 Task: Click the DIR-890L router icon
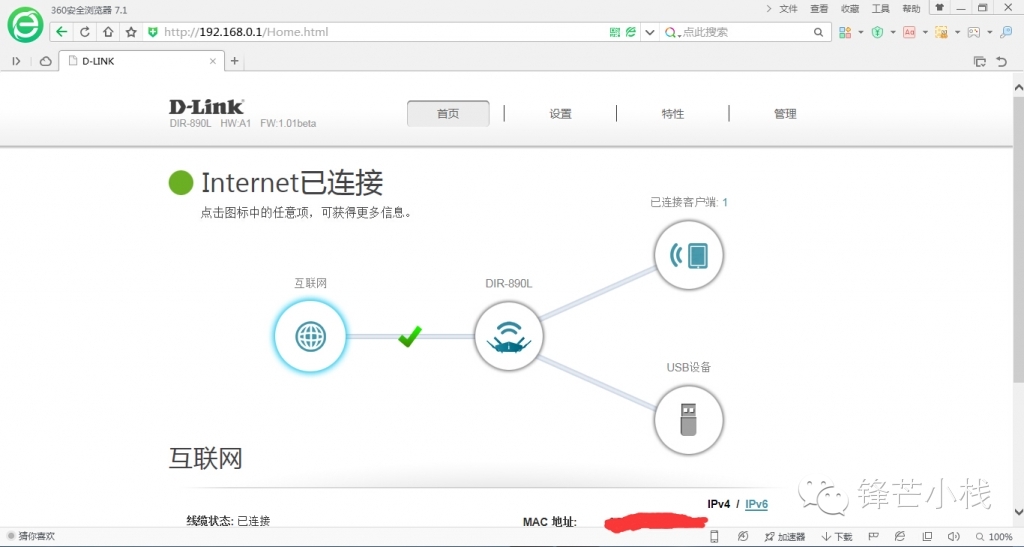coord(509,336)
